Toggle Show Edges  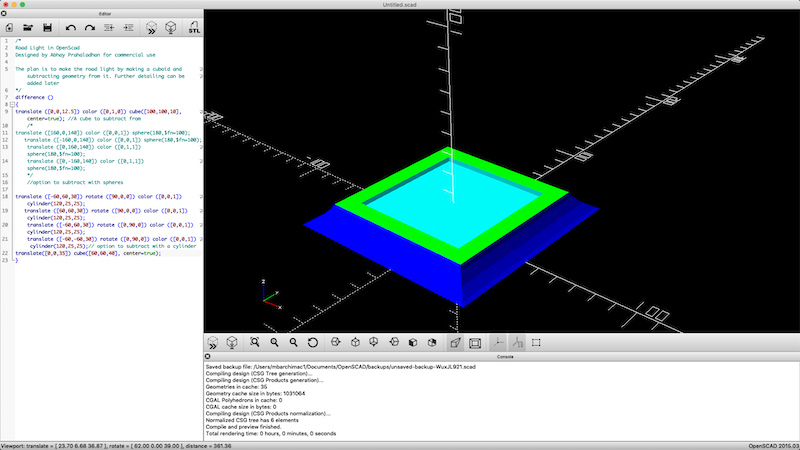(536, 343)
